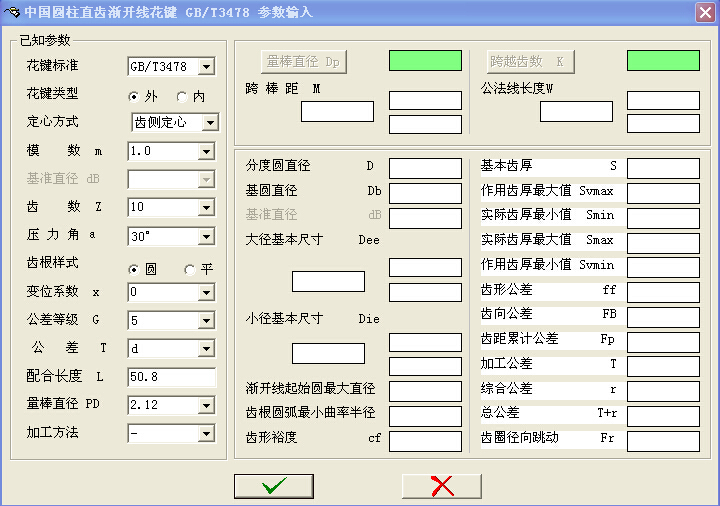Select the 外 (external) spline type radio

click(134, 97)
